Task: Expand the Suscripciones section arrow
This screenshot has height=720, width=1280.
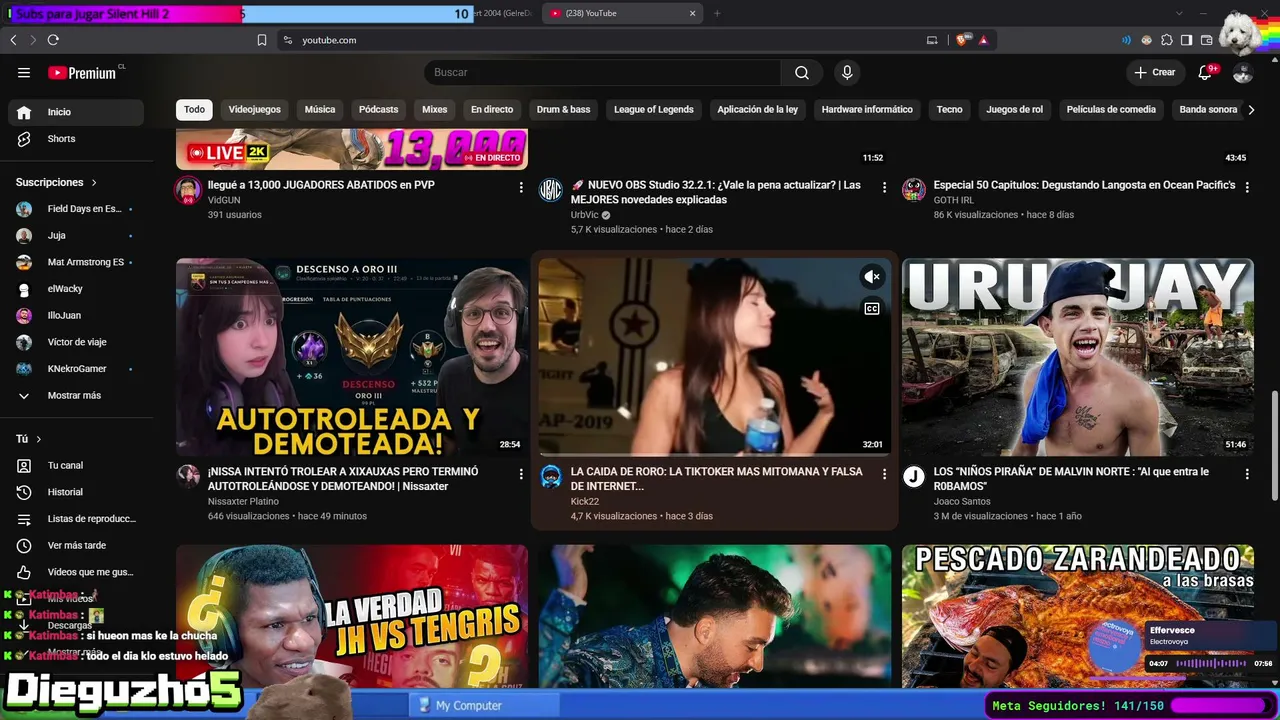Action: click(94, 183)
